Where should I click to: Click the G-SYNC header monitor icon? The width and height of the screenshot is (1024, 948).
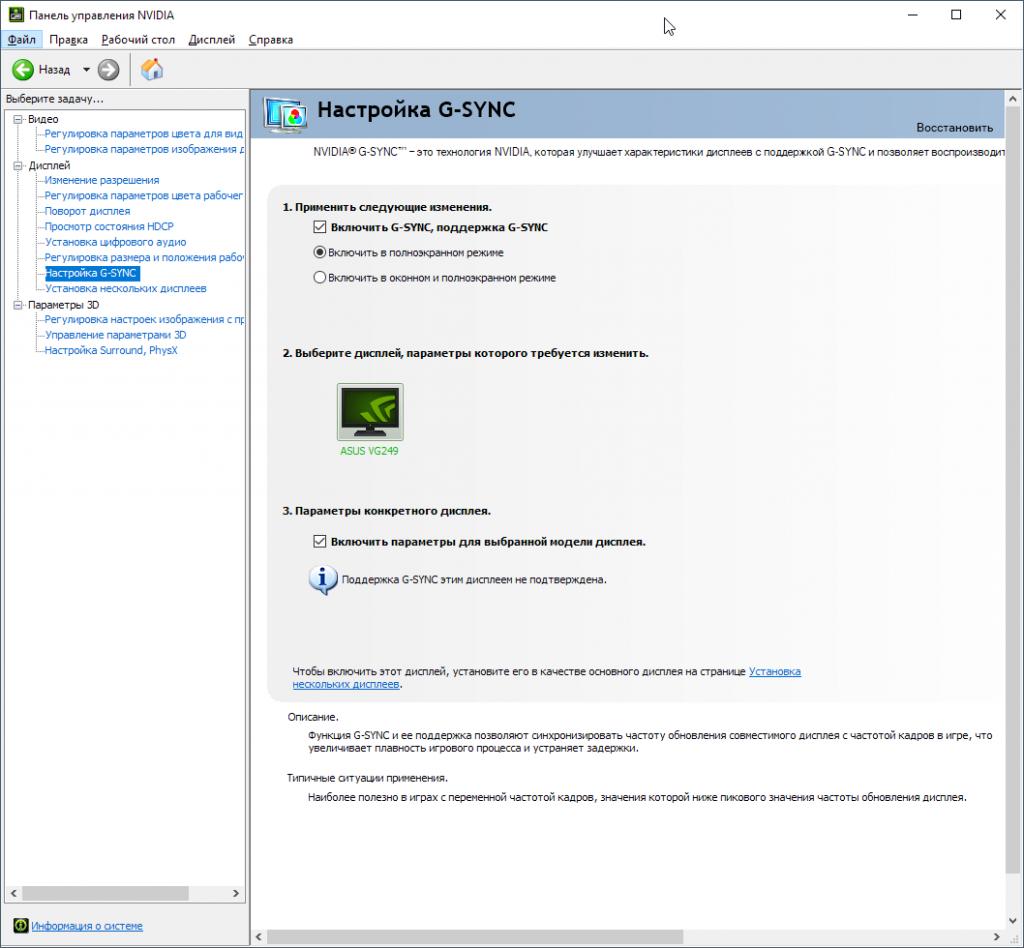[x=285, y=114]
